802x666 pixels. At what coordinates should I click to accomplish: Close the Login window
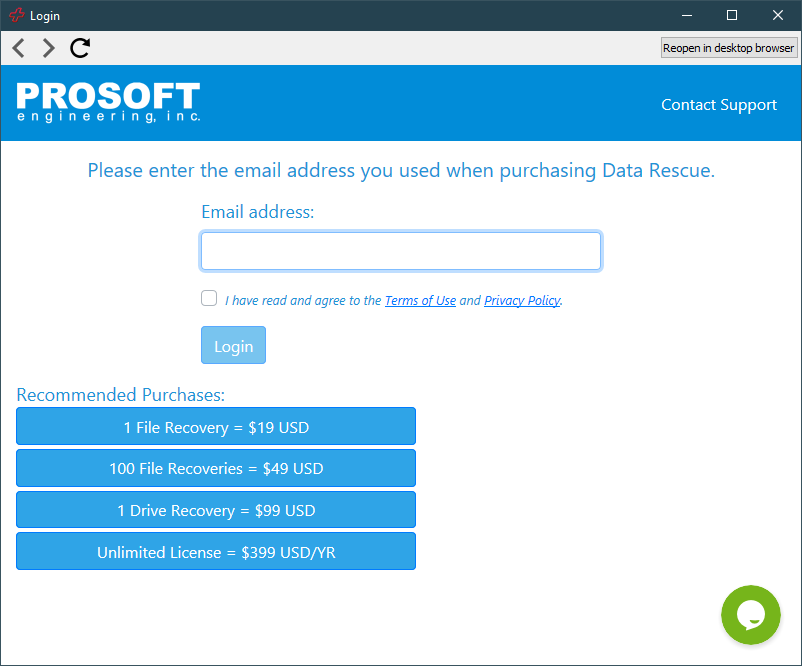778,15
